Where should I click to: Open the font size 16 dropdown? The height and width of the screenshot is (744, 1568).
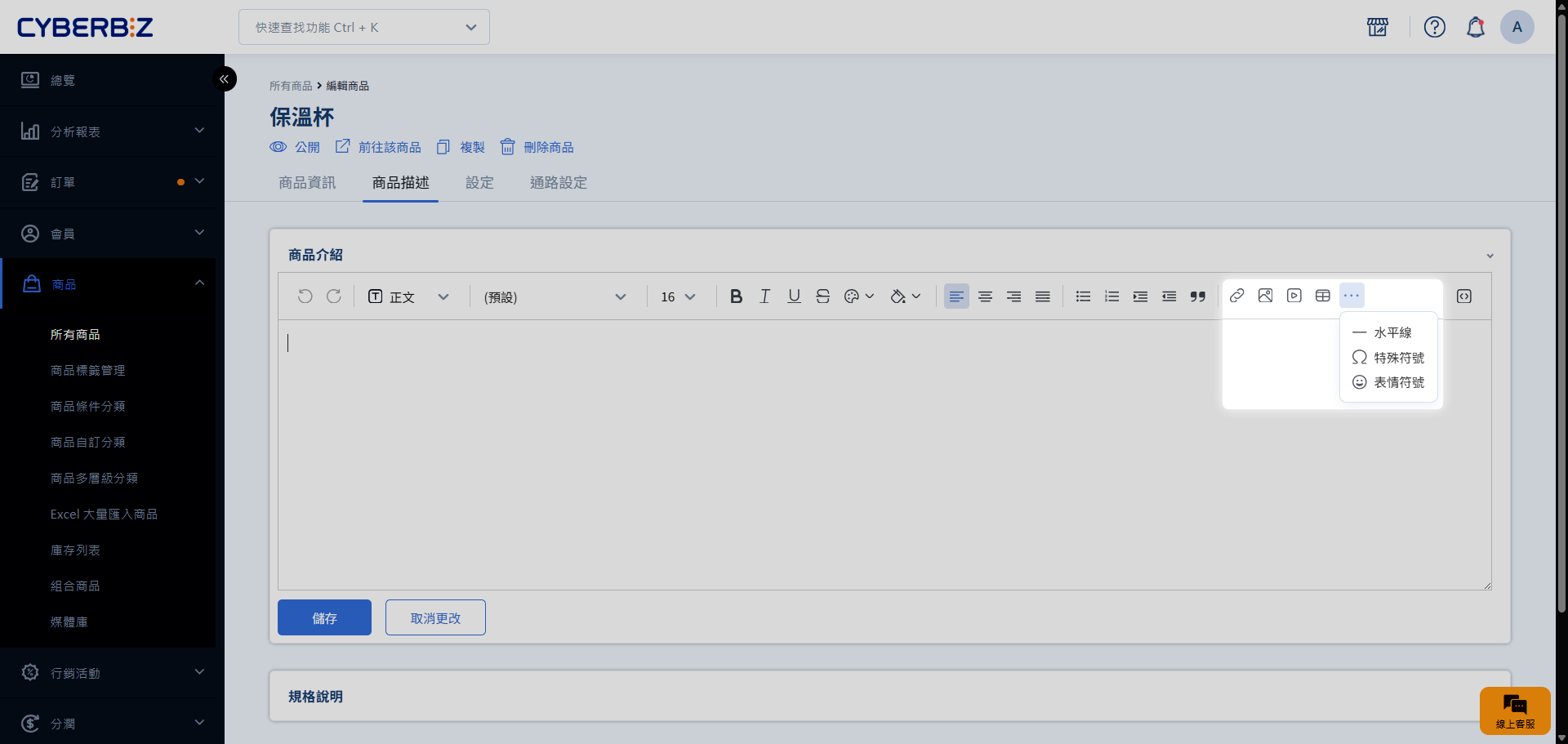(678, 296)
